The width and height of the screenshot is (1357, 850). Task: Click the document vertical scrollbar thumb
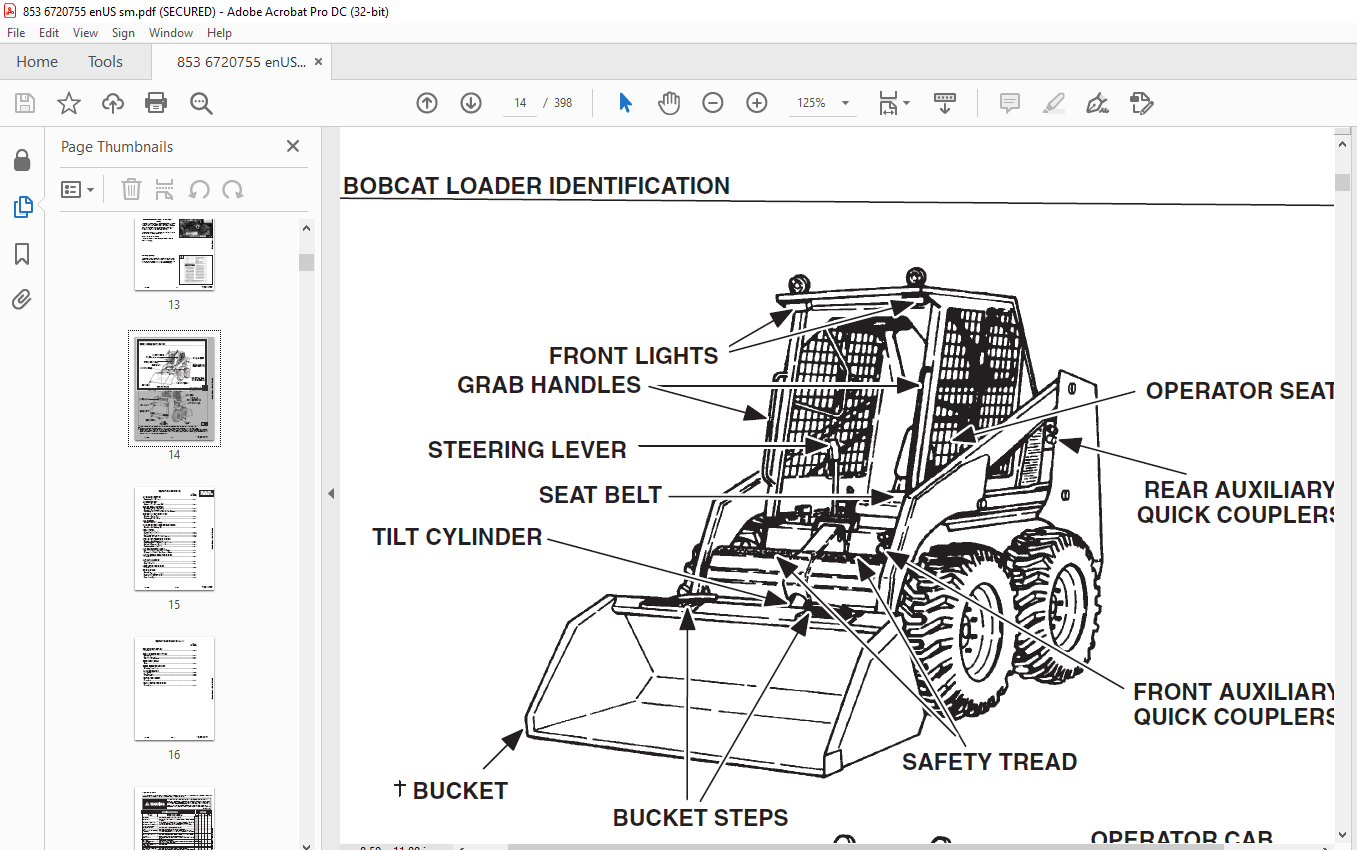pyautogui.click(x=1343, y=182)
